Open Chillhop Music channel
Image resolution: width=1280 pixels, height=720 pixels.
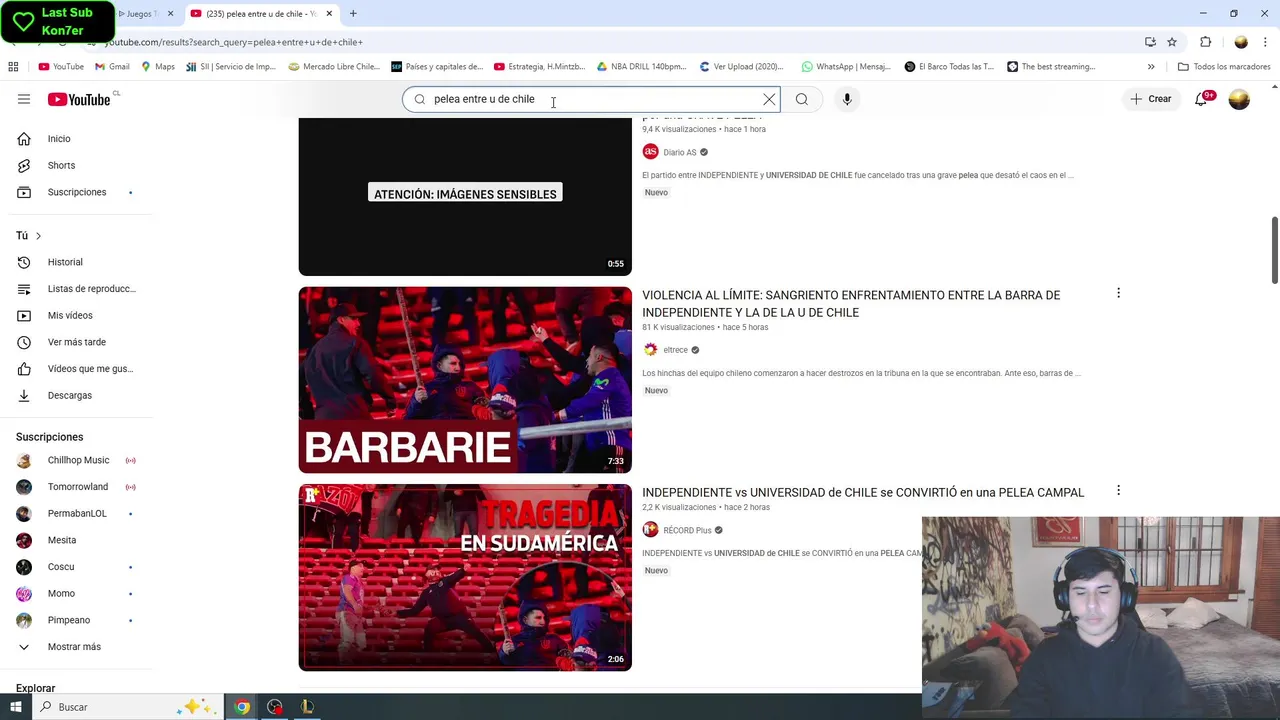click(x=76, y=460)
